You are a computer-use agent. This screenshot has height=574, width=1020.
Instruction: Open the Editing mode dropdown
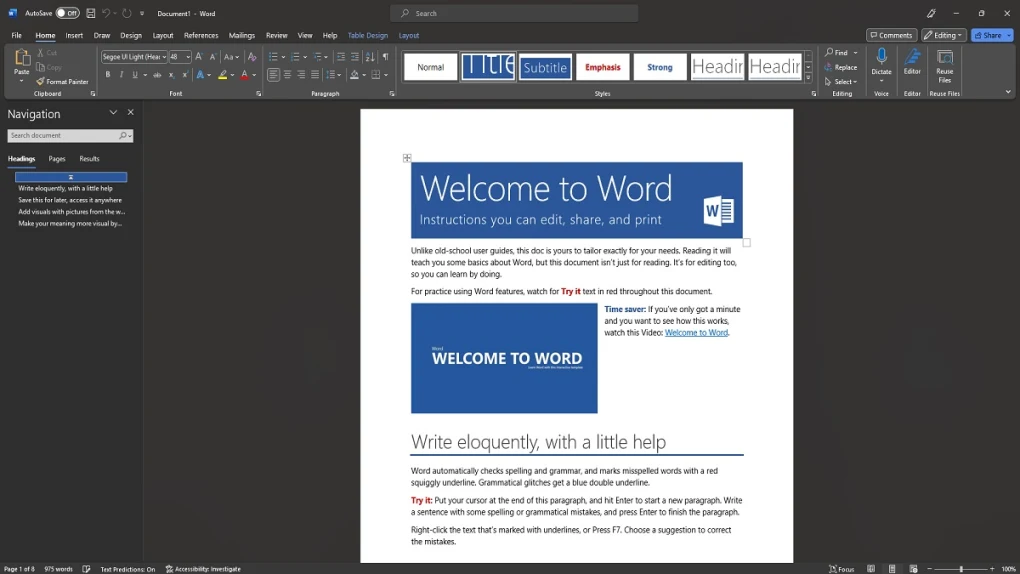(943, 35)
